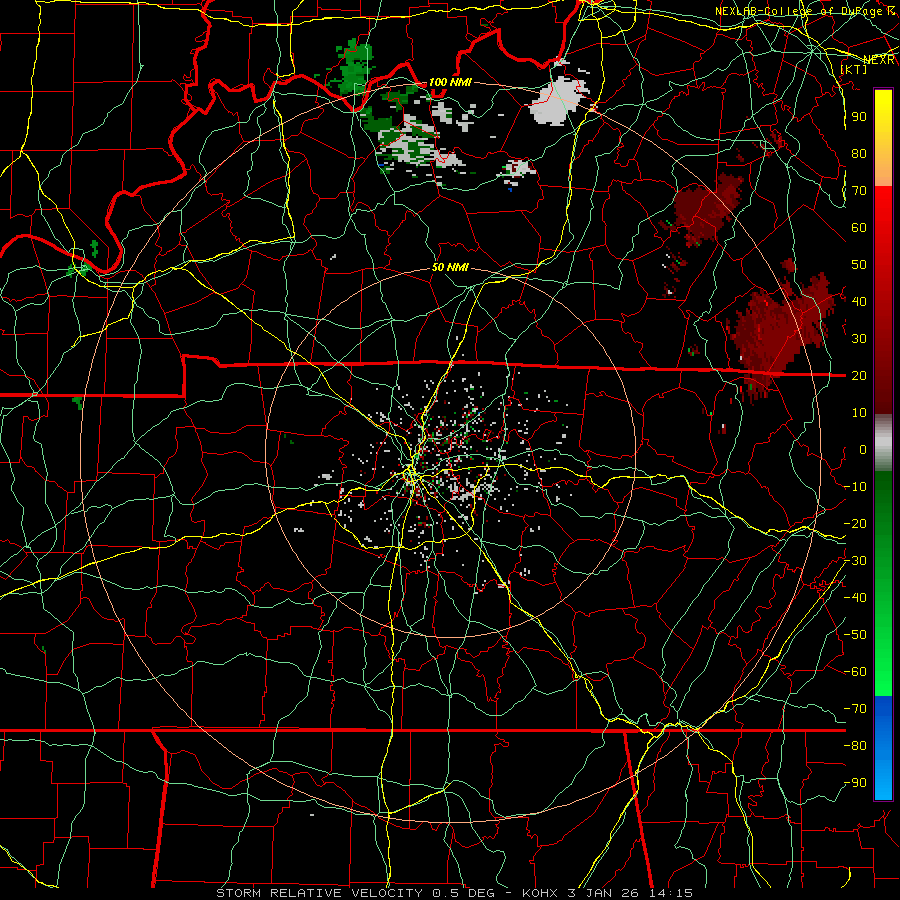Click the -80 value on velocity scale

click(x=855, y=746)
